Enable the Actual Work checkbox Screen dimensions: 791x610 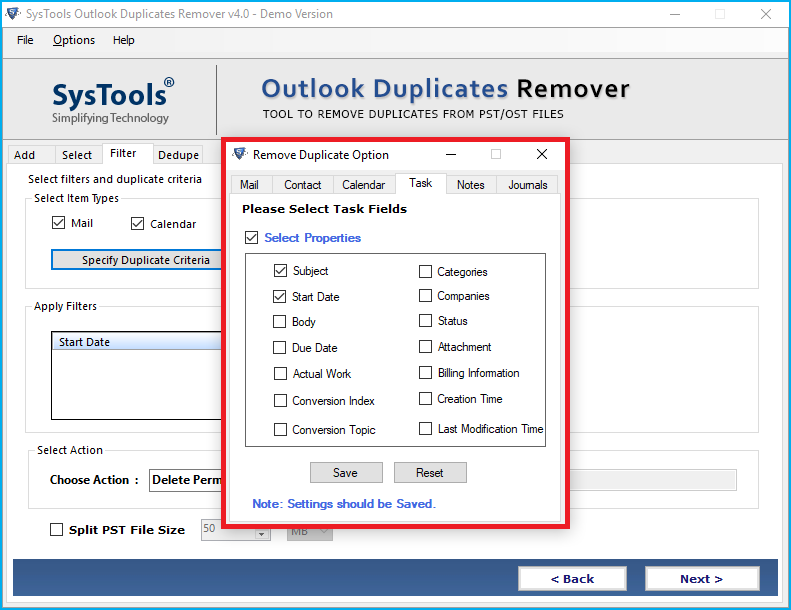pos(280,374)
